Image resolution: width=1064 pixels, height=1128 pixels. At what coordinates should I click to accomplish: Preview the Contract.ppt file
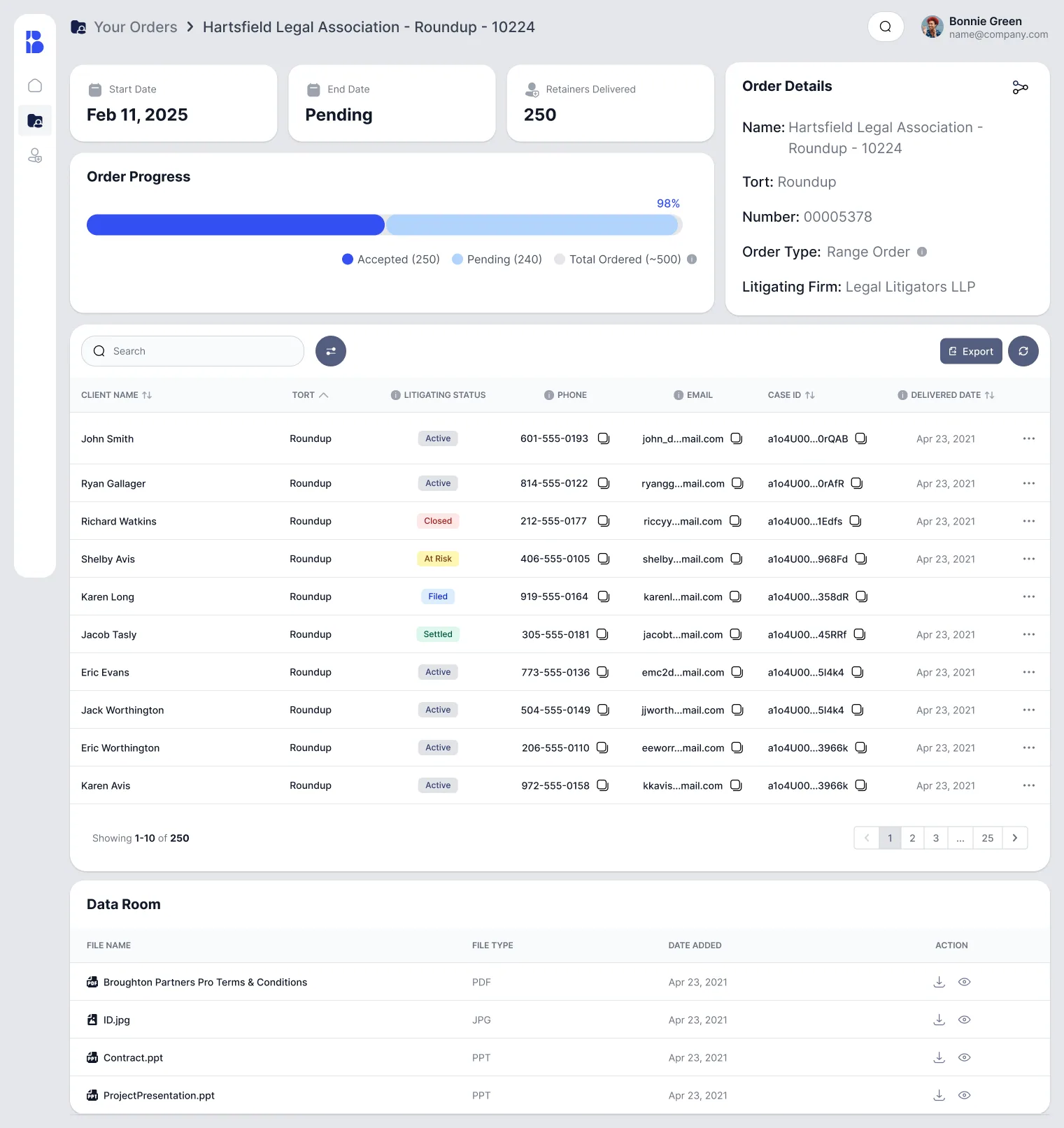[965, 1057]
